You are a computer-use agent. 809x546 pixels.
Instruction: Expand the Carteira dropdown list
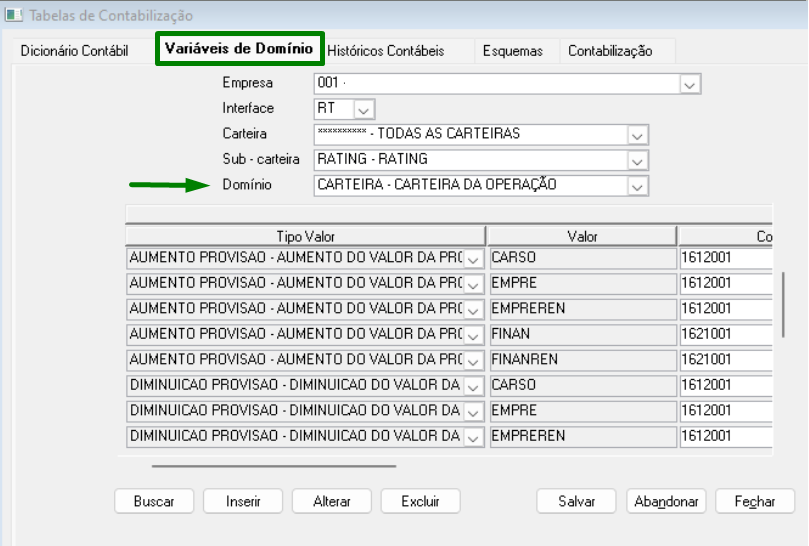(x=637, y=134)
